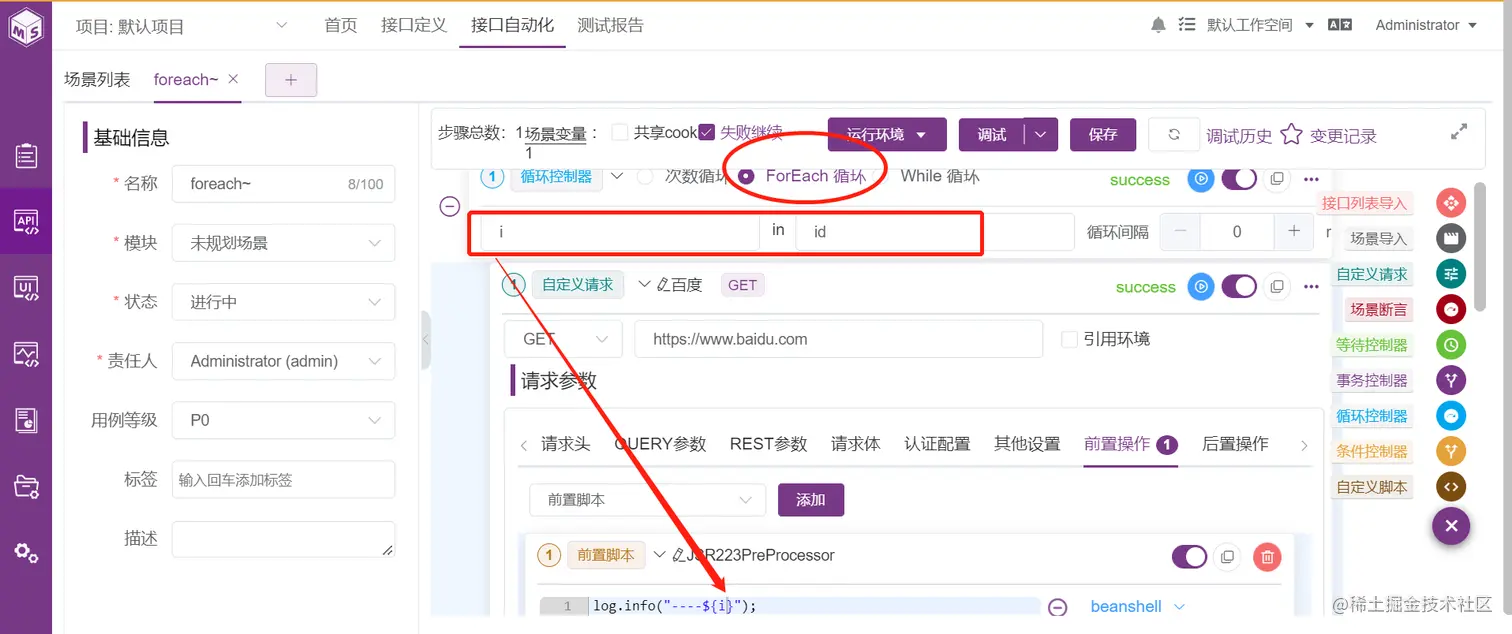Uncheck the 失败继续 checkbox
1512x634 pixels.
(706, 132)
